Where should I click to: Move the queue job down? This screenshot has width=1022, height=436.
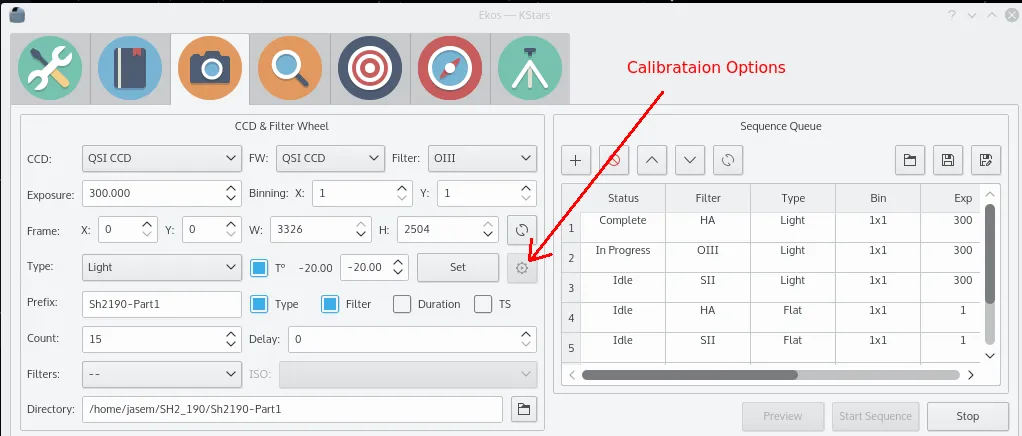point(690,160)
